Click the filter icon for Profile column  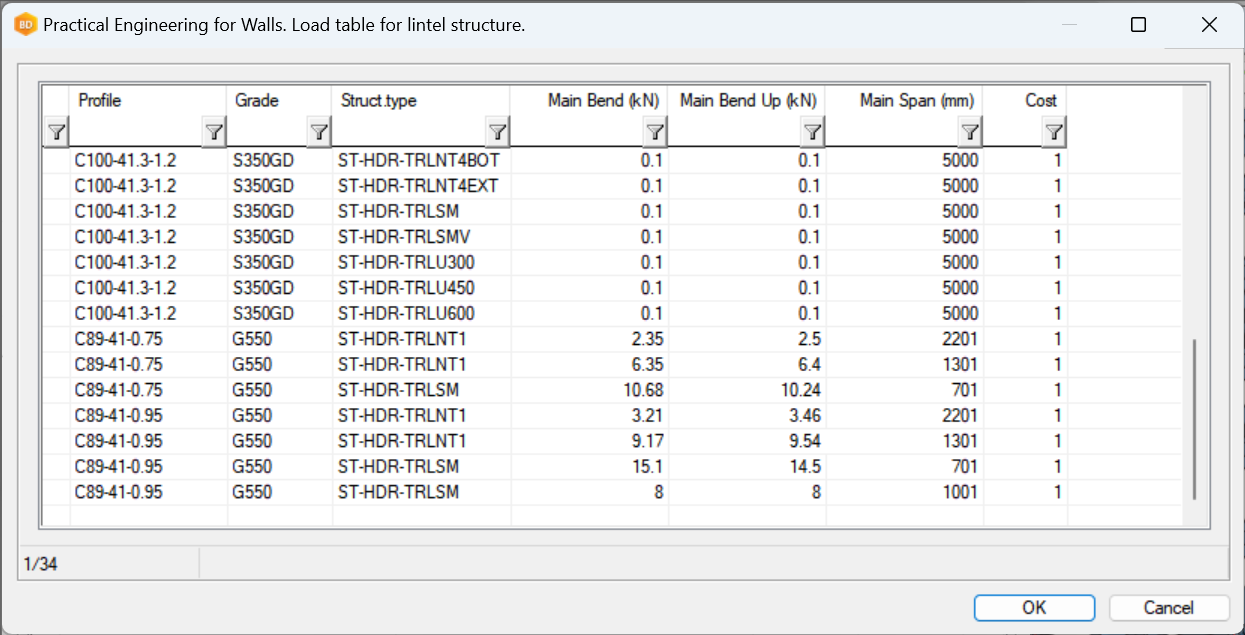coord(214,131)
